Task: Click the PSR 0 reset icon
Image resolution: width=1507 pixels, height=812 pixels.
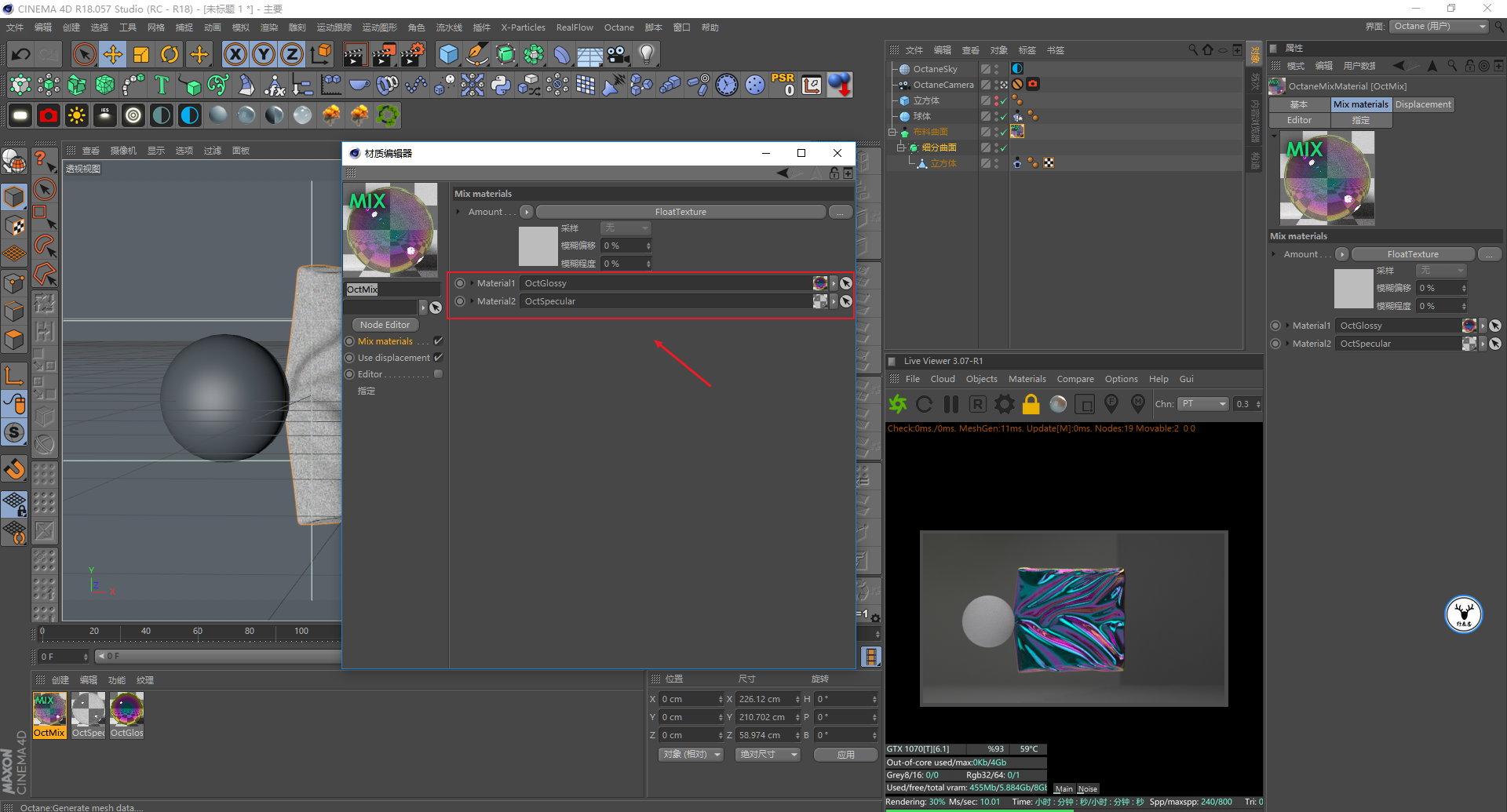Action: point(783,85)
